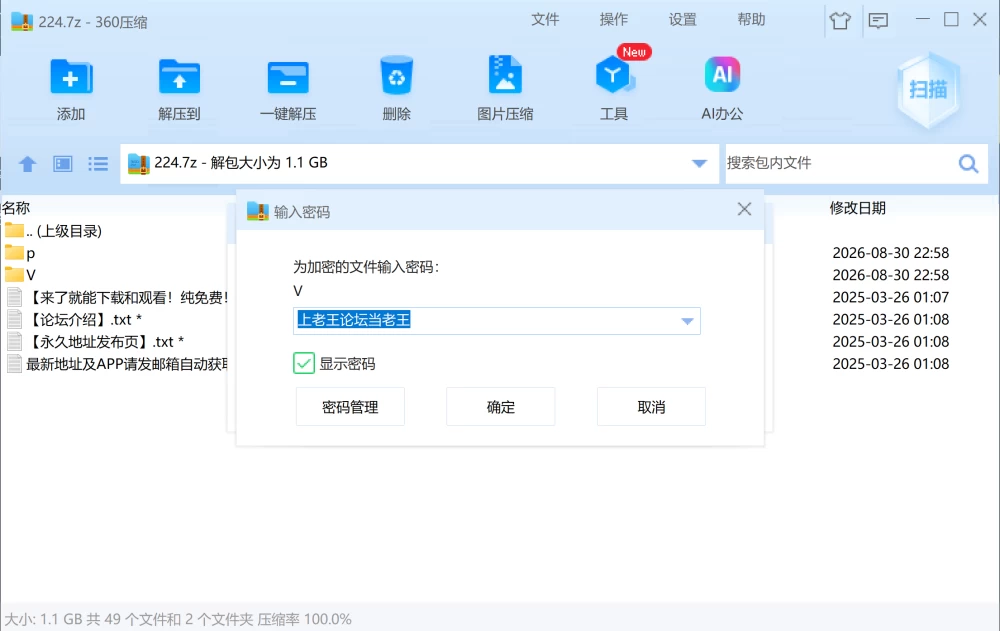Click the 扫描 scan hexagon button
This screenshot has height=631, width=1000.
[928, 89]
